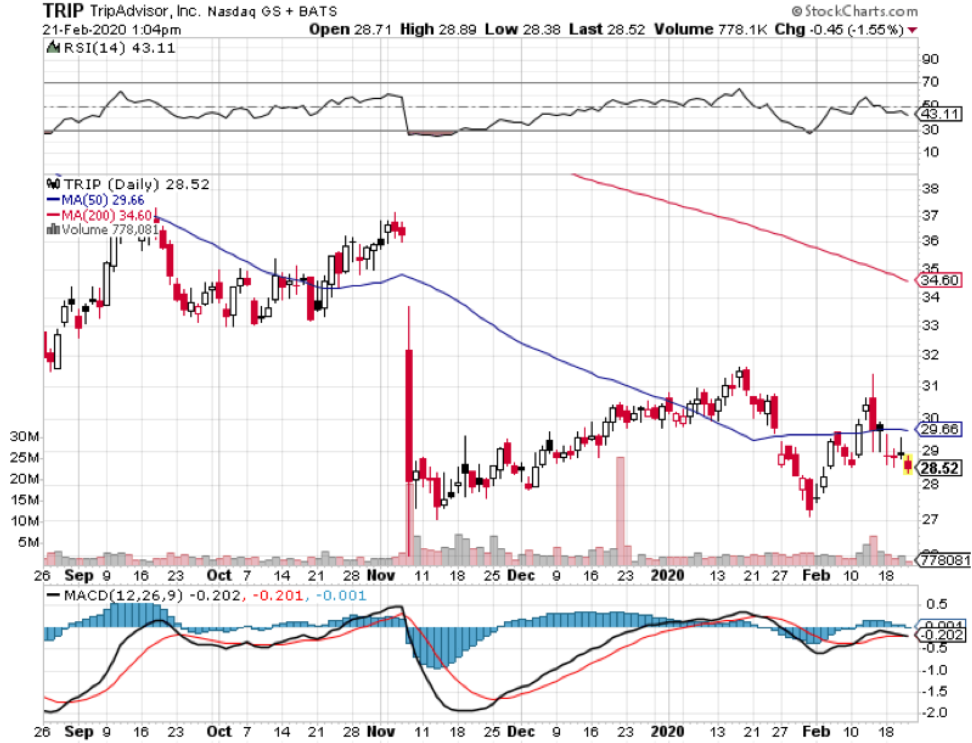Click the Sep label under the MACD panel
Screen dimensions: 972x743
[79, 732]
